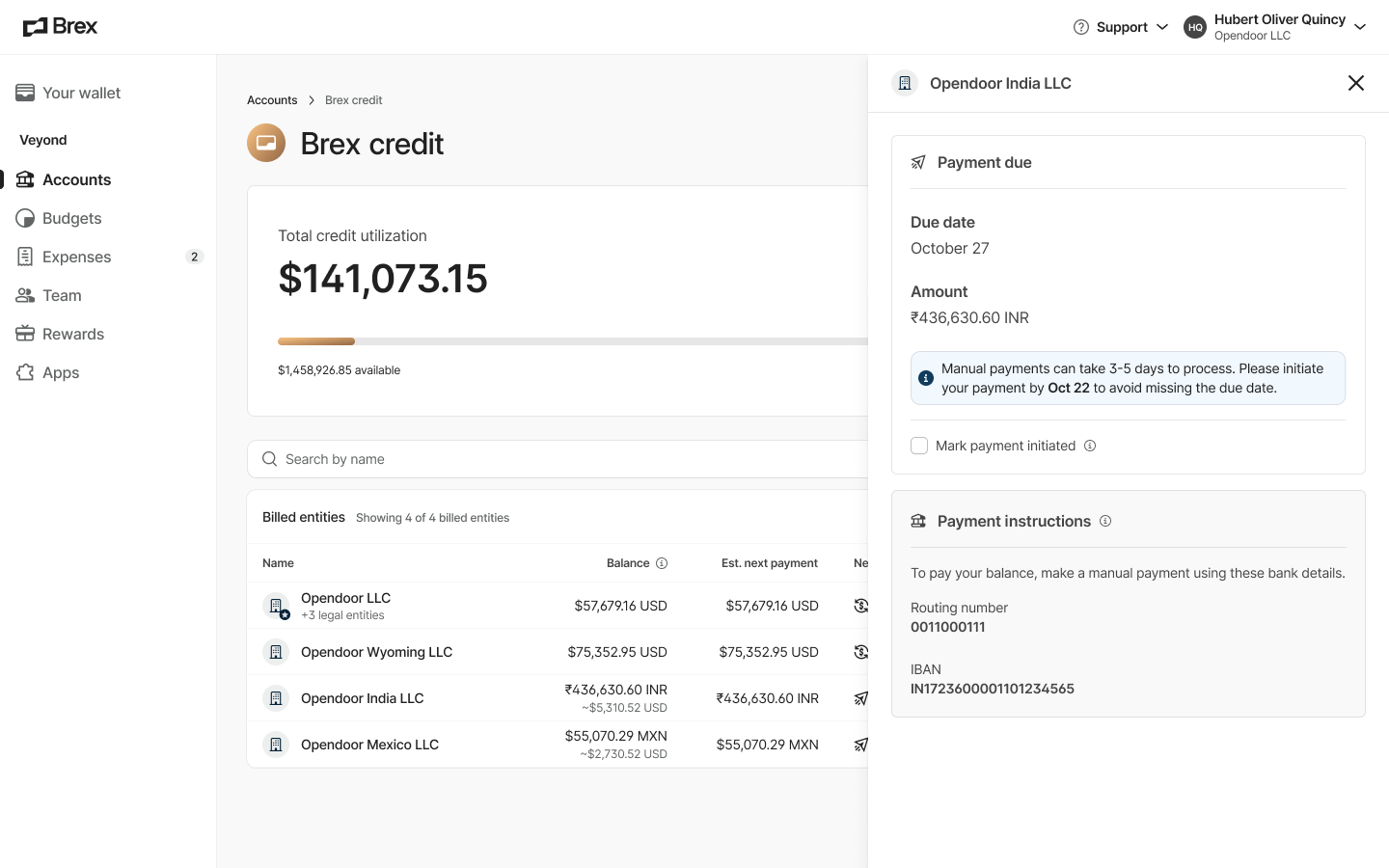Image resolution: width=1389 pixels, height=868 pixels.
Task: Open the Support help icon
Action: pyautogui.click(x=1081, y=27)
